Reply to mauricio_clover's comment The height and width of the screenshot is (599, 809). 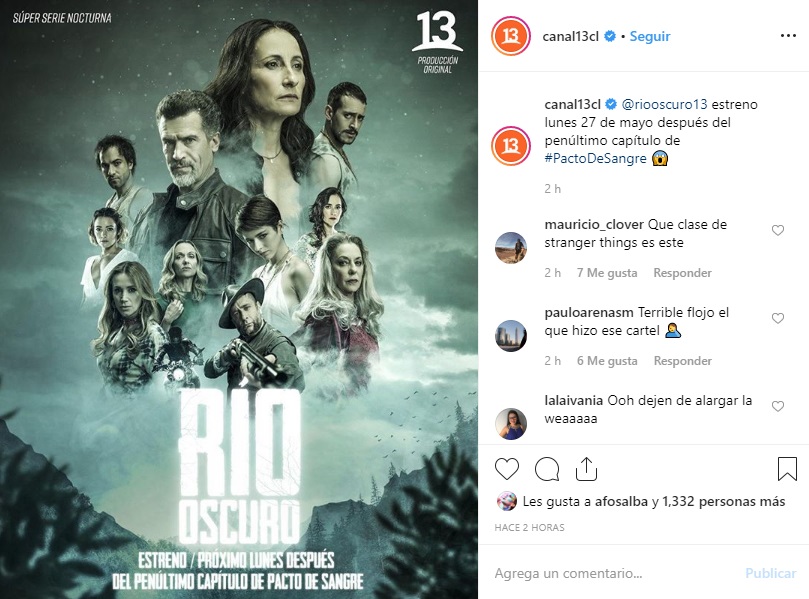[x=682, y=273]
